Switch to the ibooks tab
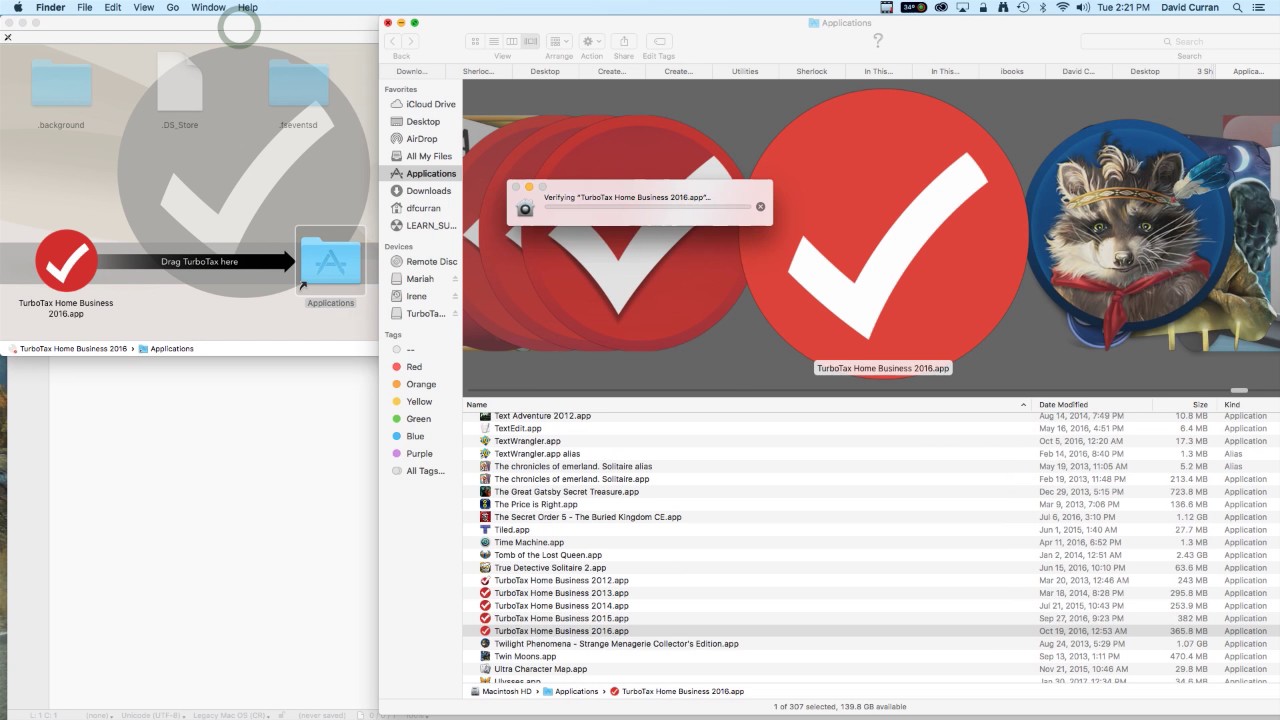Viewport: 1280px width, 720px height. (x=1011, y=71)
